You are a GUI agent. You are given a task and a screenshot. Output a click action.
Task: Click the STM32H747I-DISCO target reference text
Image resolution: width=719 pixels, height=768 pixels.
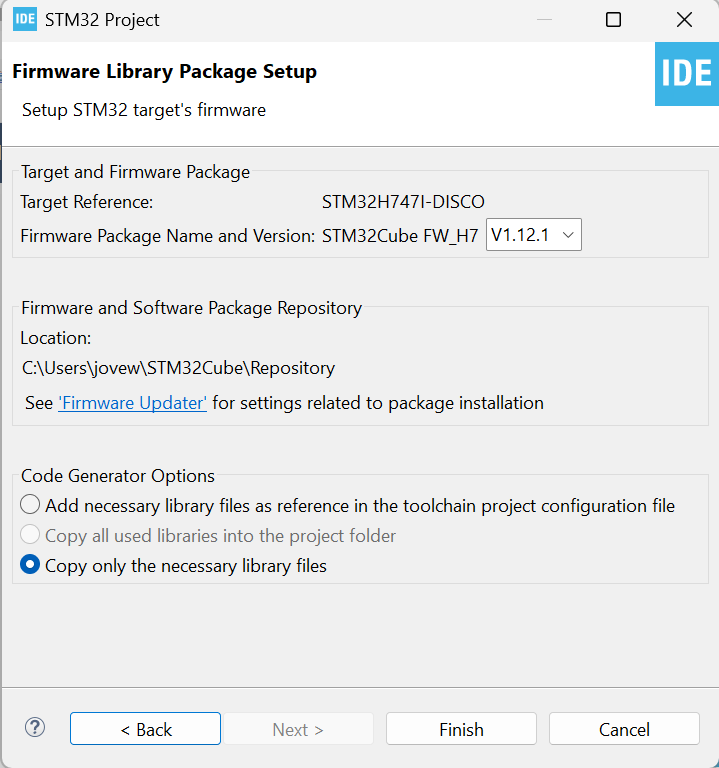click(x=403, y=202)
